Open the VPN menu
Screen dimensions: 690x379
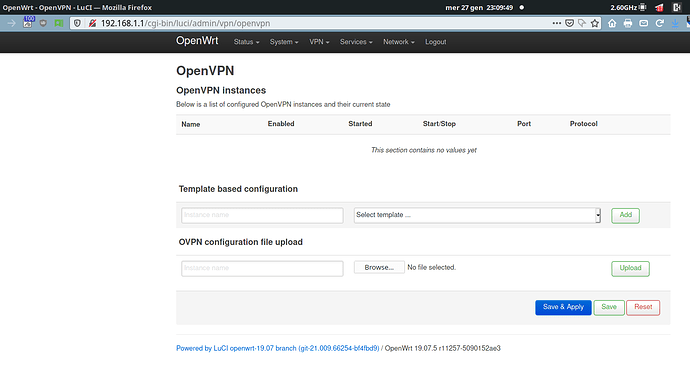tap(319, 42)
